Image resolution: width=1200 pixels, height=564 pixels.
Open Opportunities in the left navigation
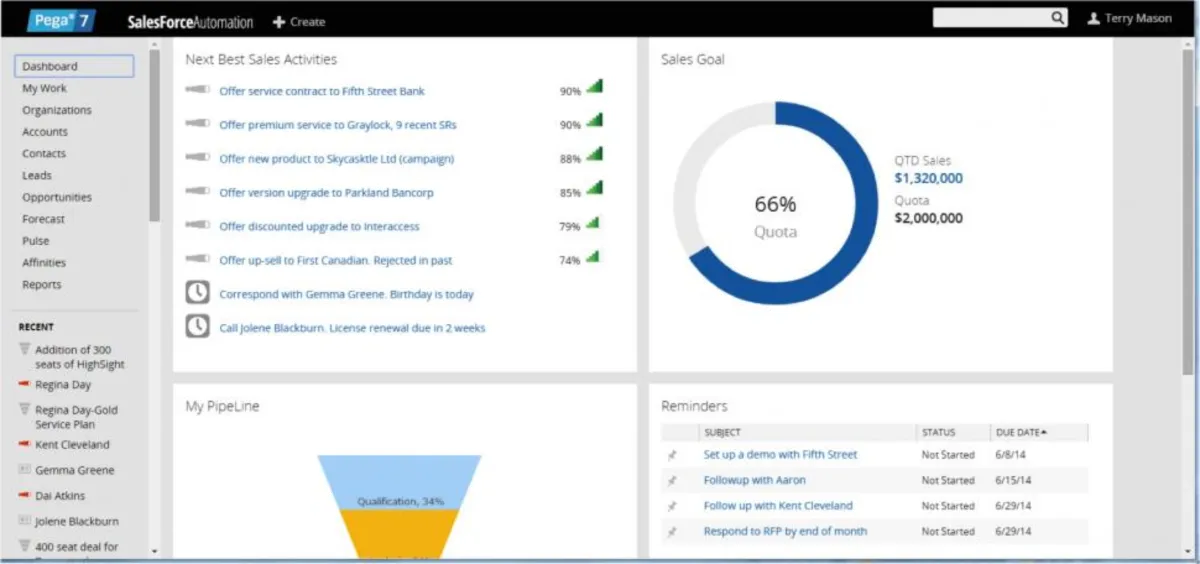point(57,197)
